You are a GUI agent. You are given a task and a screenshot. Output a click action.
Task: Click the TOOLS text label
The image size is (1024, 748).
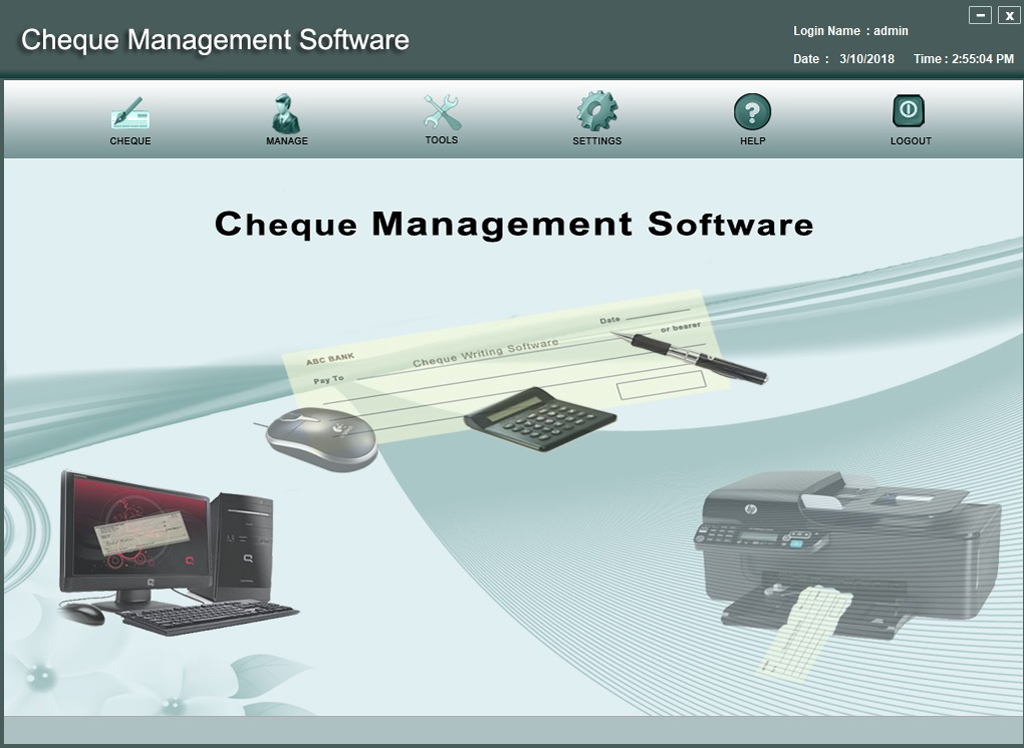[441, 140]
